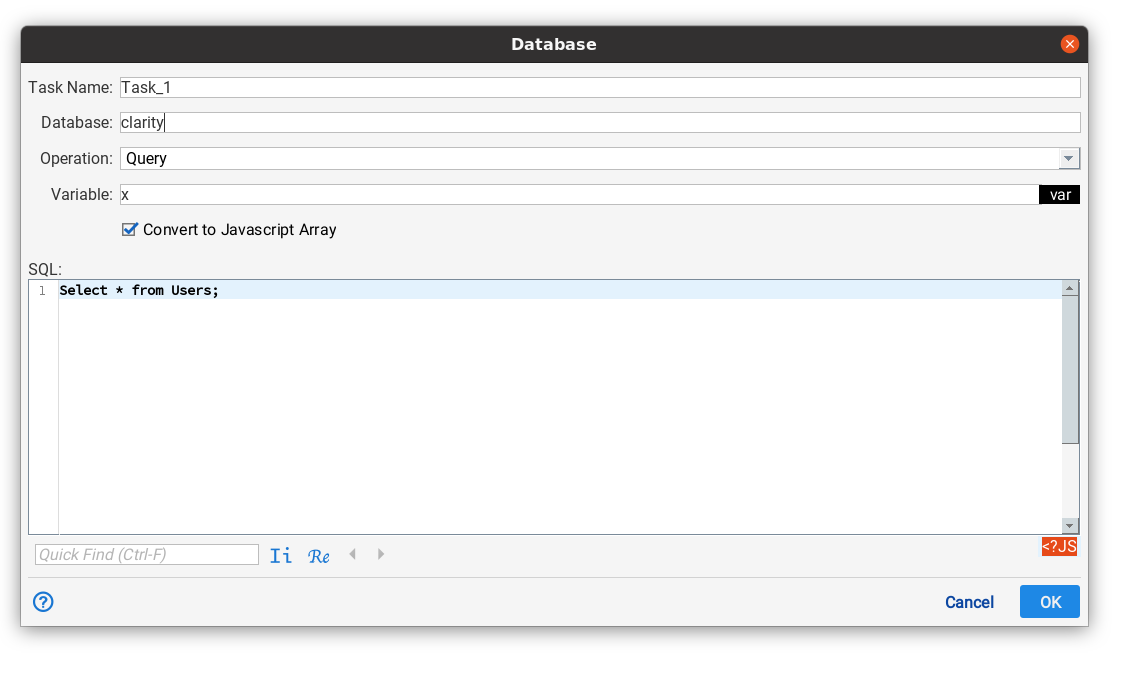The image size is (1131, 680).
Task: Open JavaScript mode via the <?JS icon
Action: (1060, 546)
